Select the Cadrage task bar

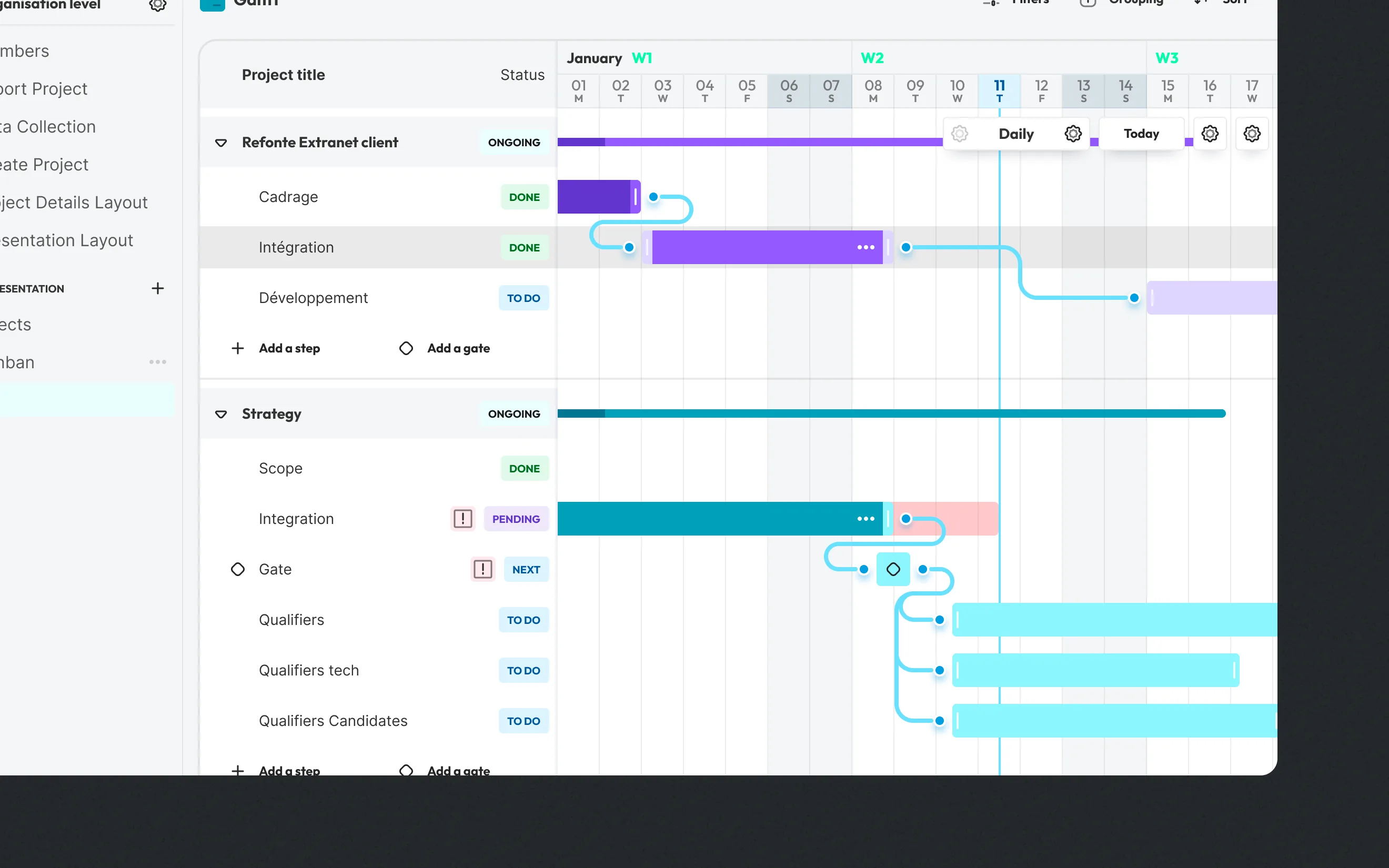tap(599, 197)
